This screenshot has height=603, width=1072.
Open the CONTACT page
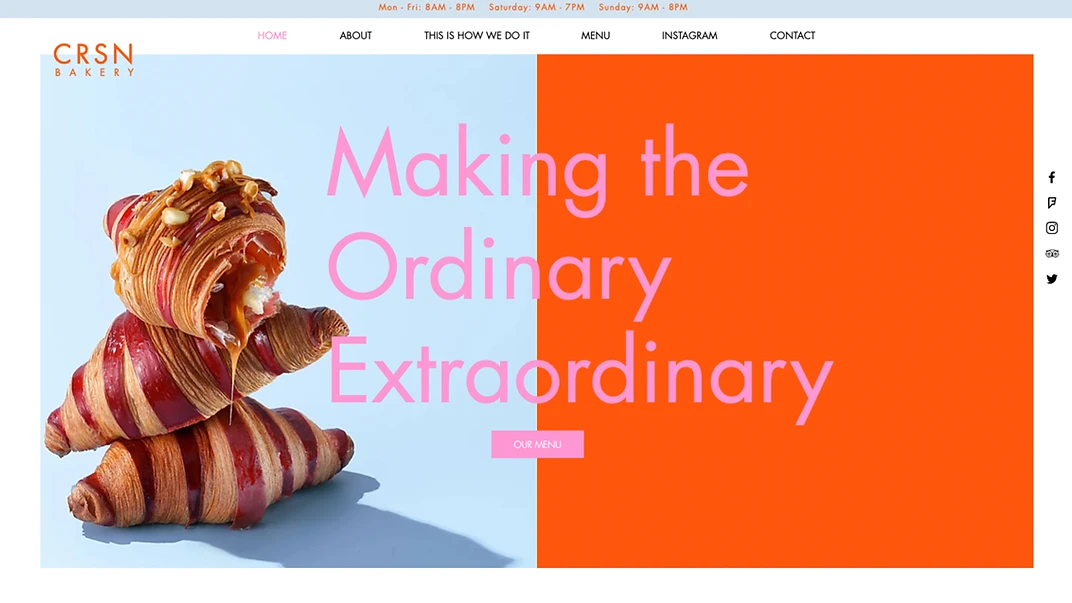792,36
